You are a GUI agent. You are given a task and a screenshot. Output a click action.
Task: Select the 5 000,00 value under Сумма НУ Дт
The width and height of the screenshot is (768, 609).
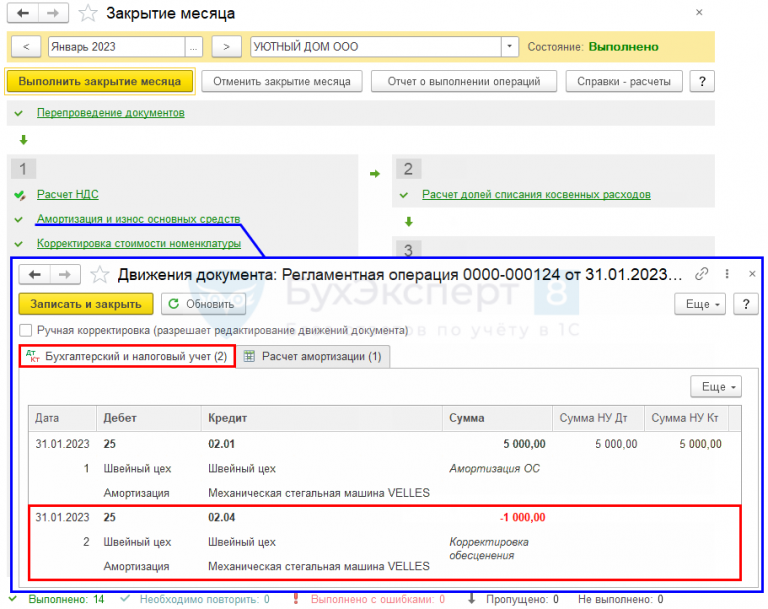[616, 444]
